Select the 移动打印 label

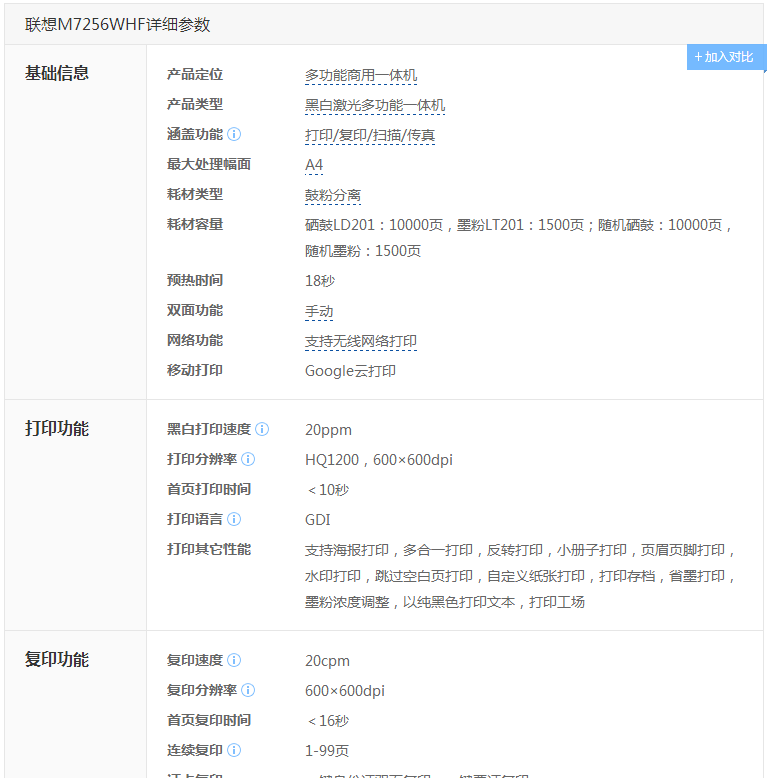click(195, 370)
